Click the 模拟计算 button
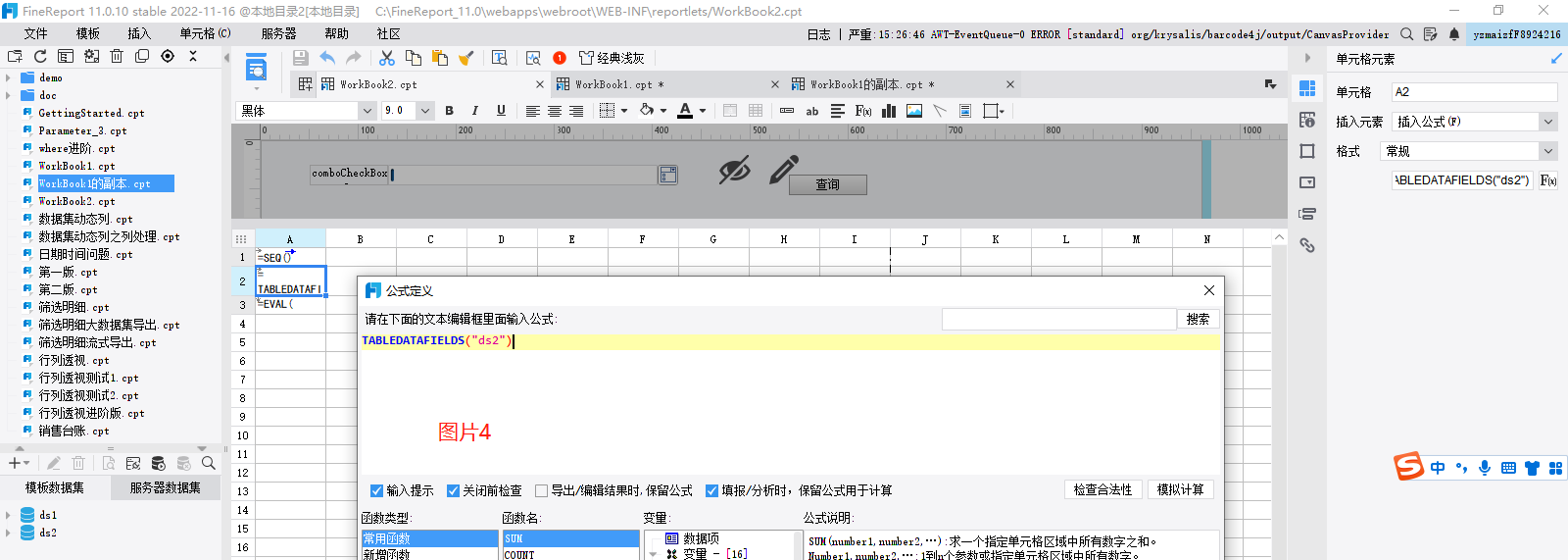This screenshot has height=560, width=1568. point(1180,489)
